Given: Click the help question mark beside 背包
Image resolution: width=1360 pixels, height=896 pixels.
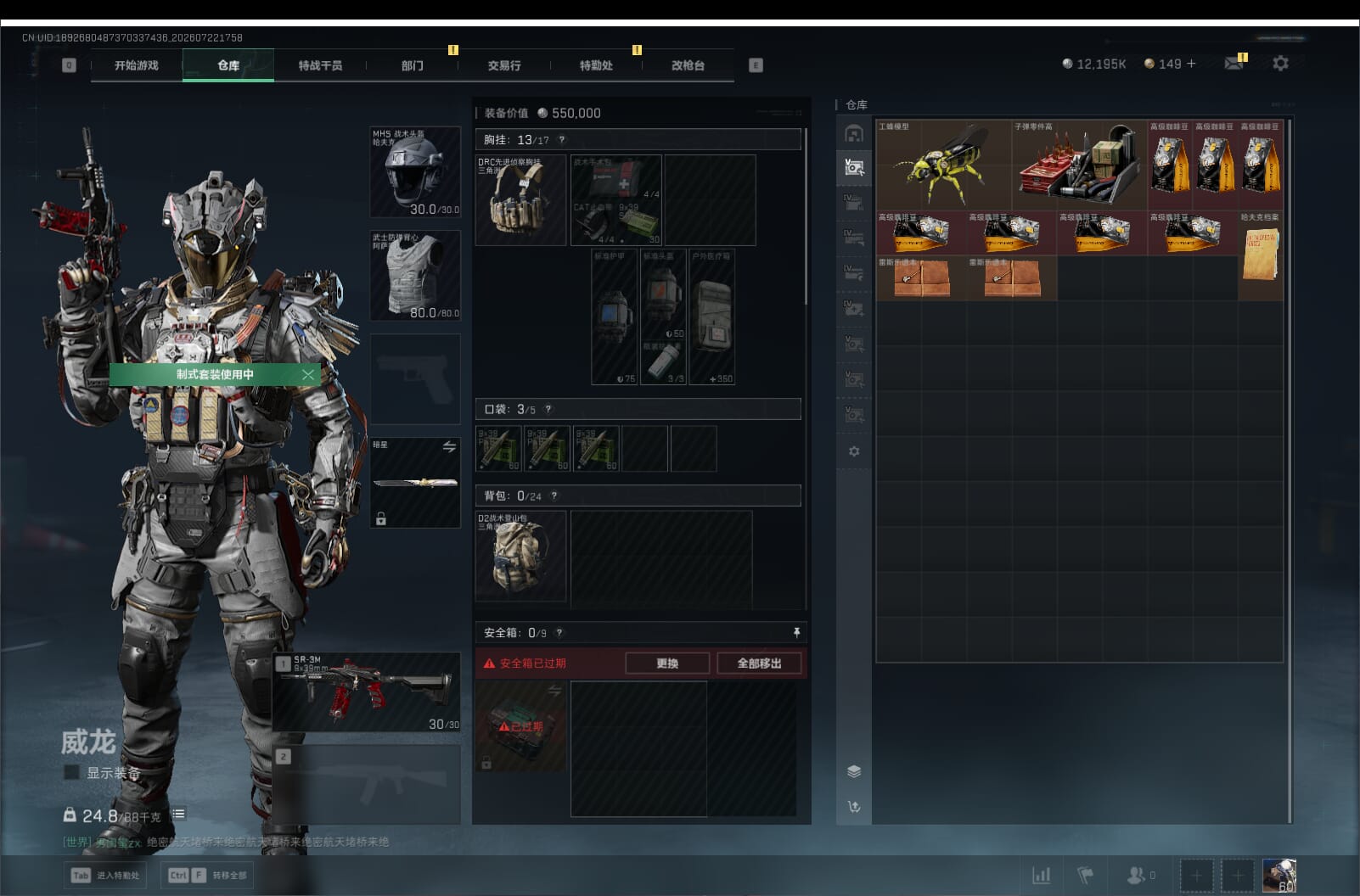Looking at the screenshot, I should [554, 496].
